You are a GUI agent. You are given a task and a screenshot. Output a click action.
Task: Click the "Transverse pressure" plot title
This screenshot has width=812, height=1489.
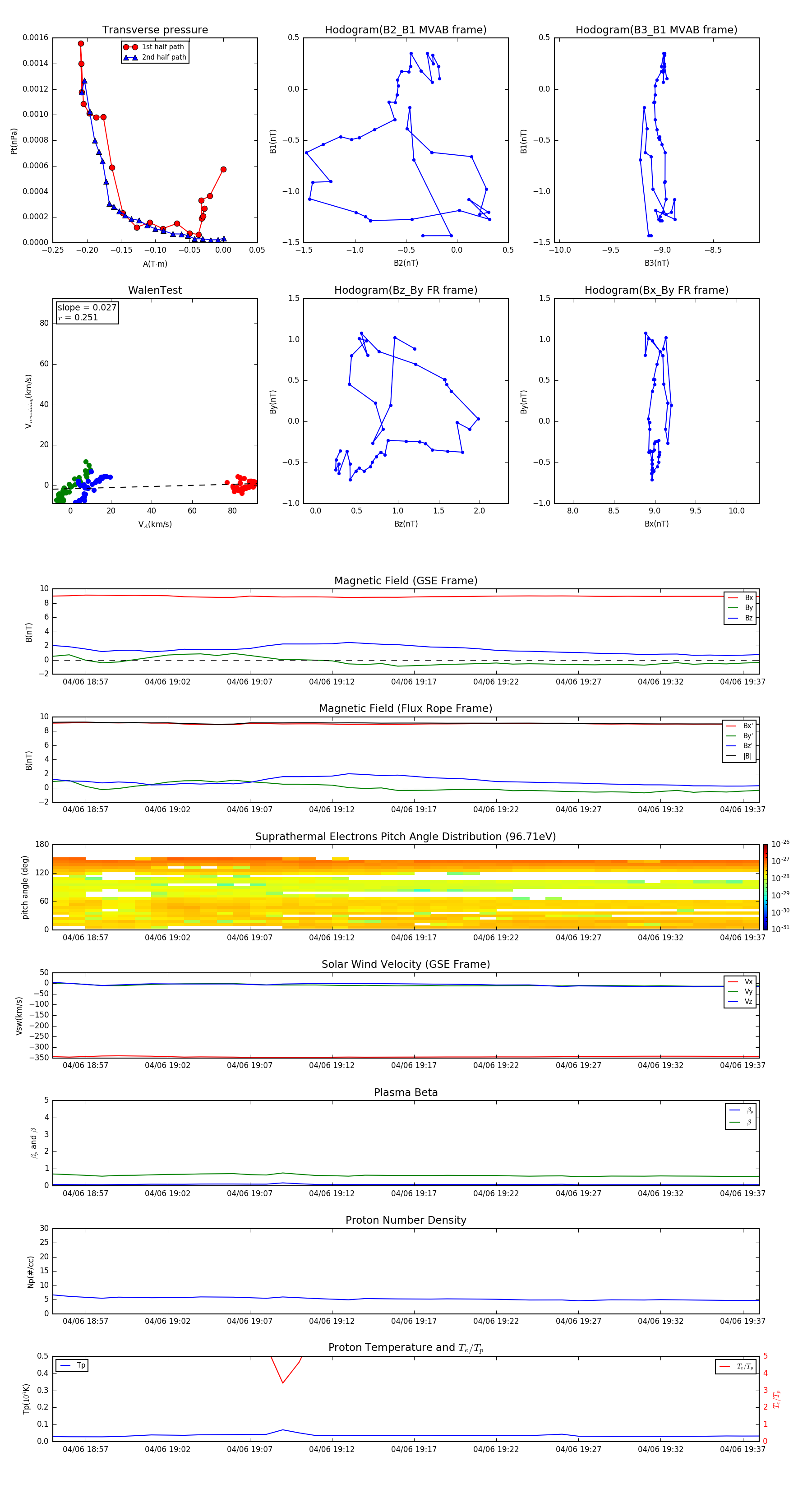(155, 30)
